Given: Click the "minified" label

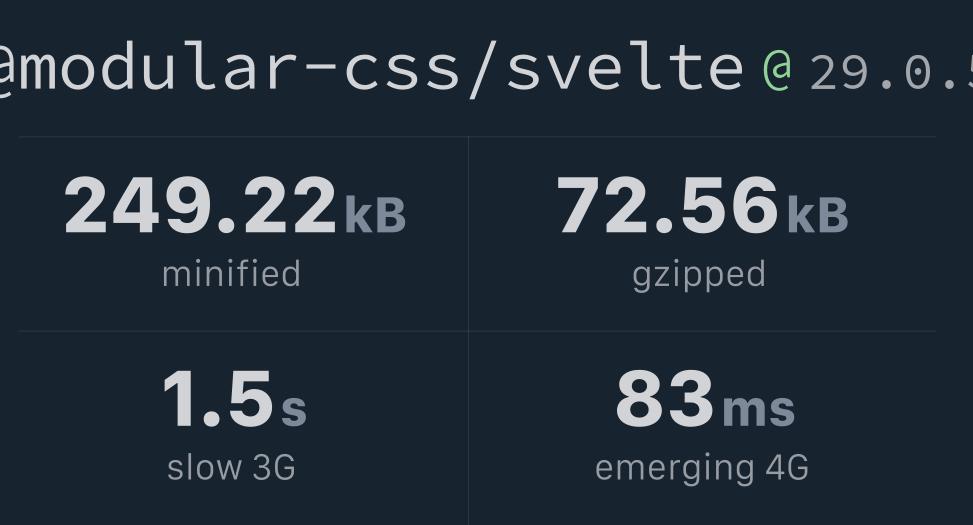Looking at the screenshot, I should pos(231,274).
